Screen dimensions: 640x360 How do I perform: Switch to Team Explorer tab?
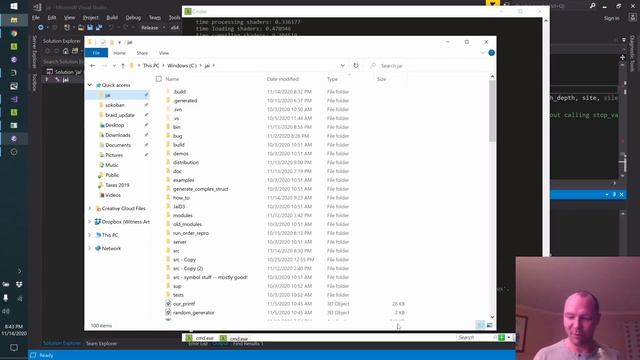(x=102, y=343)
